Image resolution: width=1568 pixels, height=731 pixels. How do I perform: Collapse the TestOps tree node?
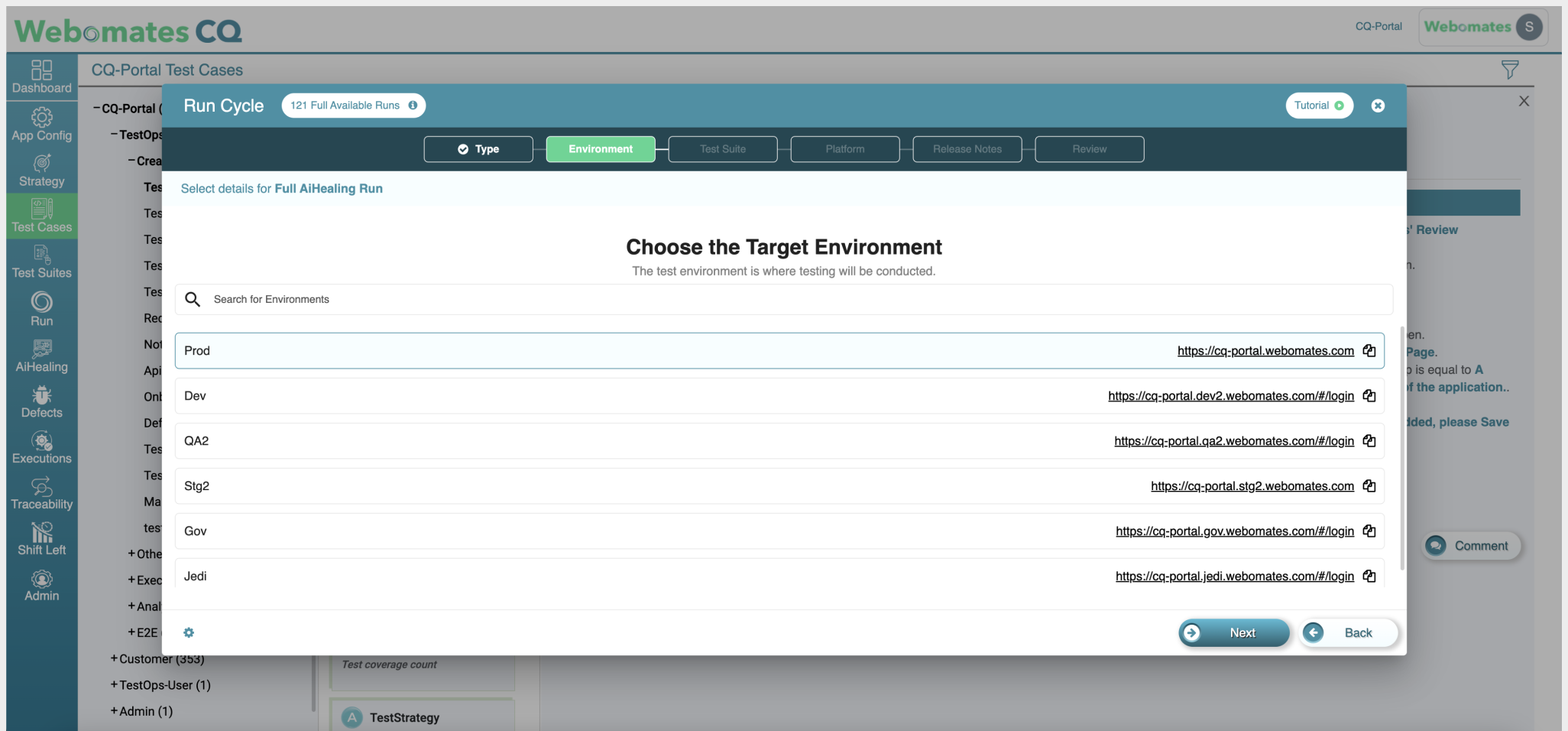point(114,134)
